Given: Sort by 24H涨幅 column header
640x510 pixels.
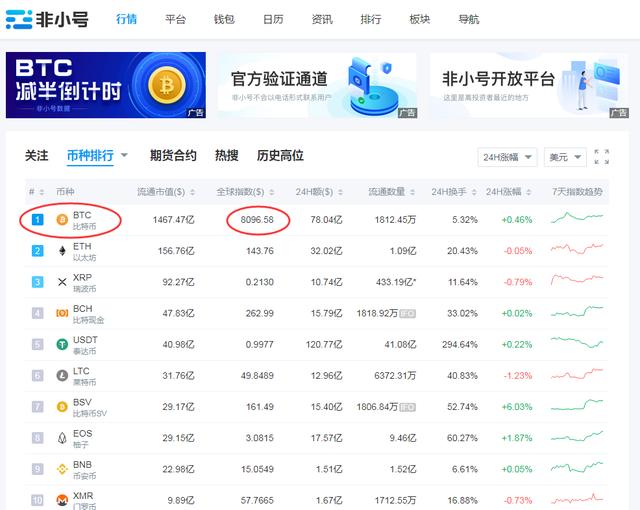Looking at the screenshot, I should pos(508,192).
